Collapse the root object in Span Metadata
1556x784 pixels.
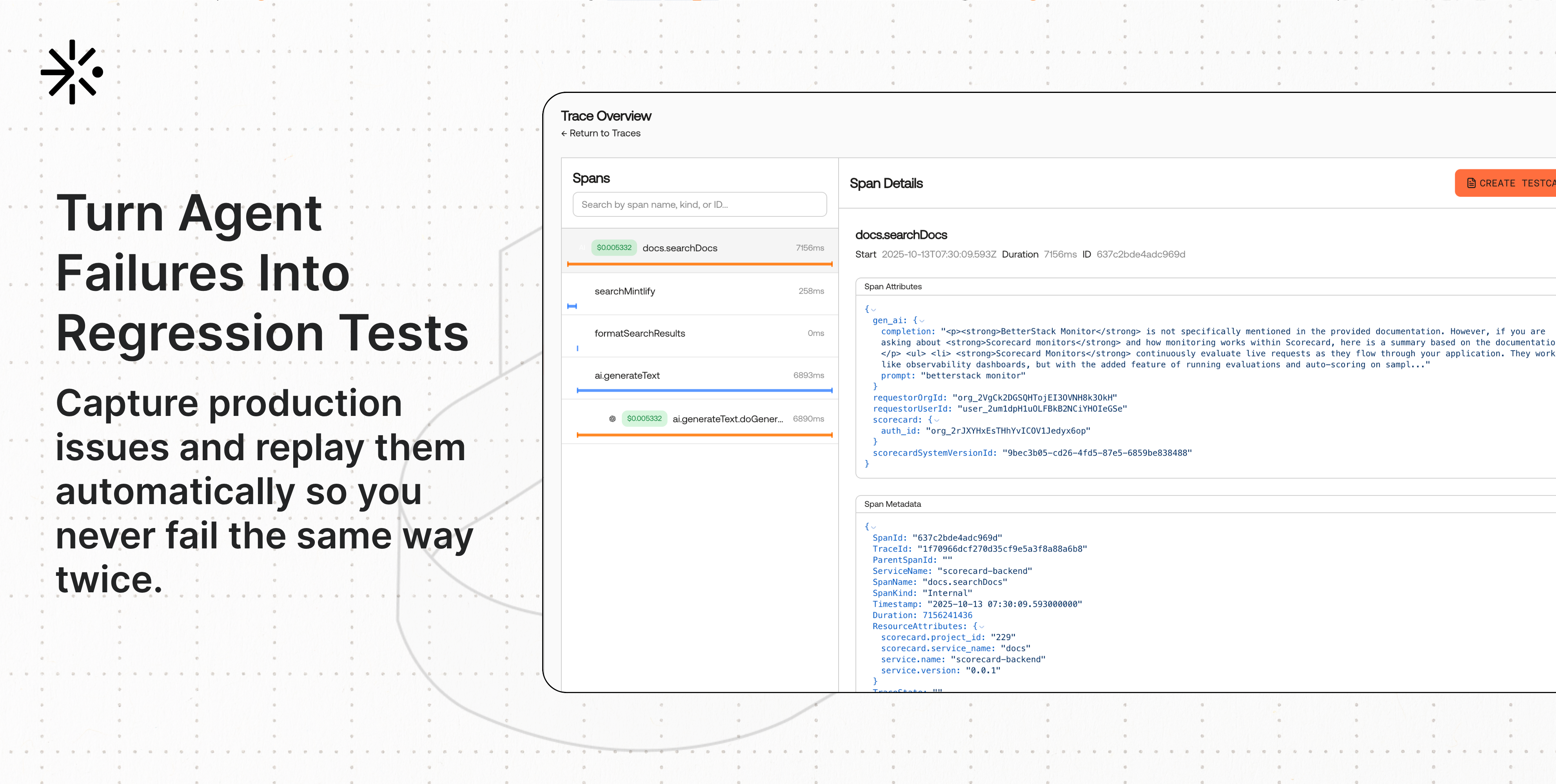click(x=873, y=527)
